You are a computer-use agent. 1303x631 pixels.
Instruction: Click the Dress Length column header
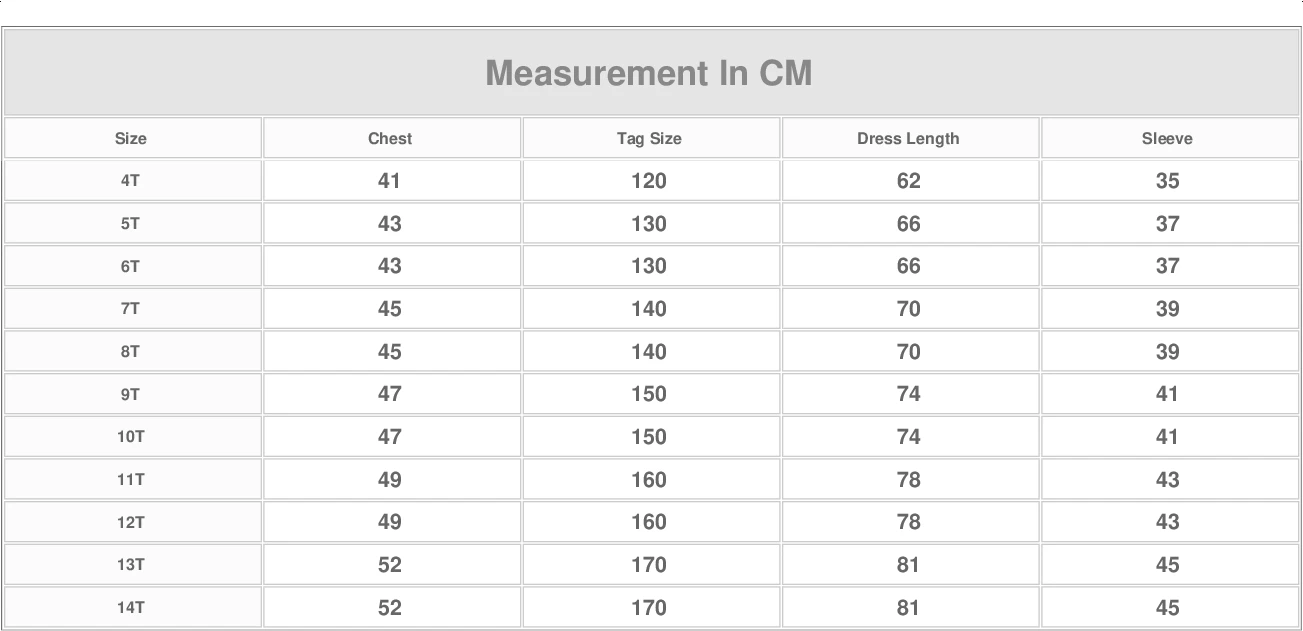click(x=908, y=139)
